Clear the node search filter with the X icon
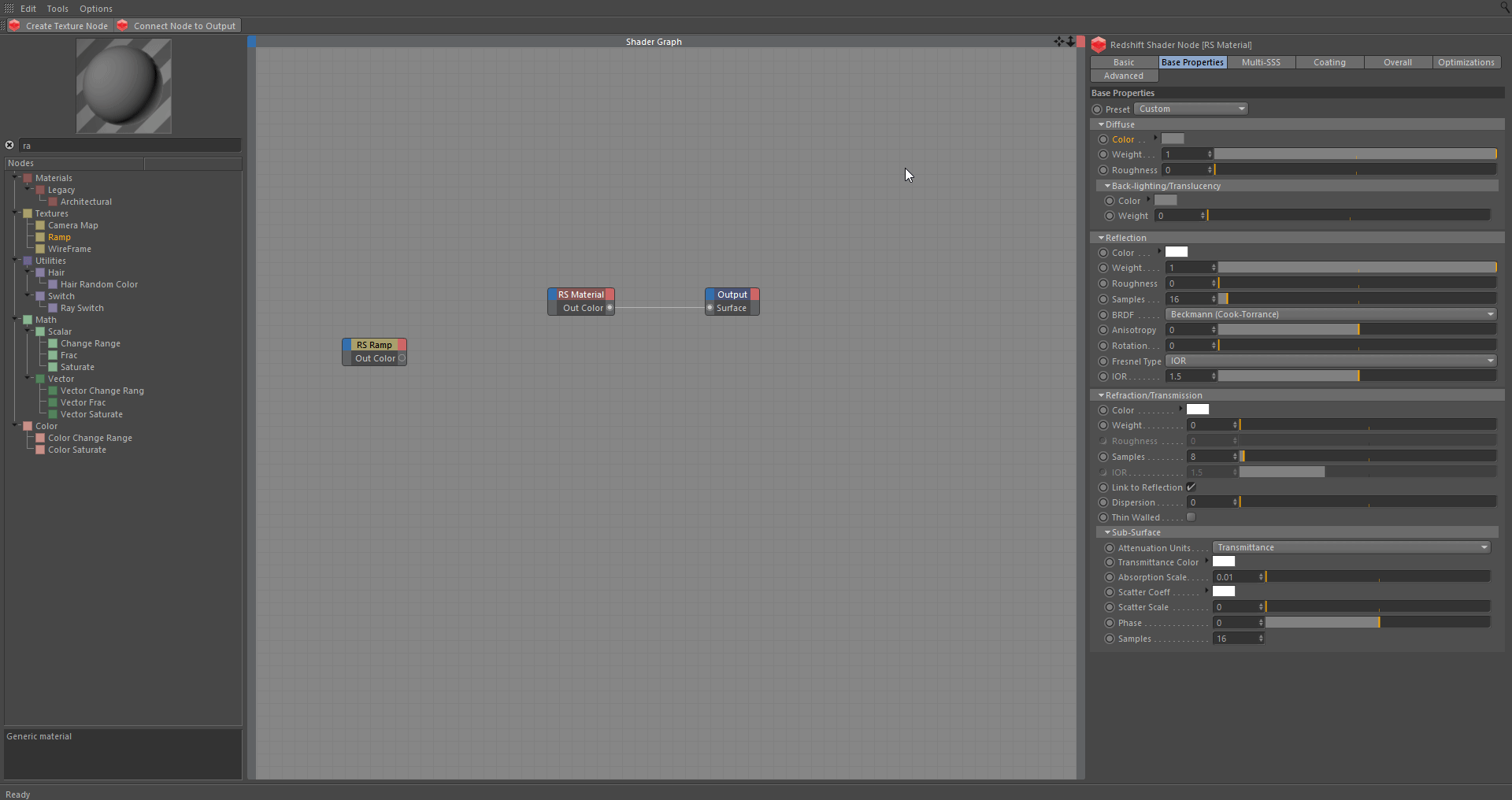The image size is (1512, 800). coord(9,145)
